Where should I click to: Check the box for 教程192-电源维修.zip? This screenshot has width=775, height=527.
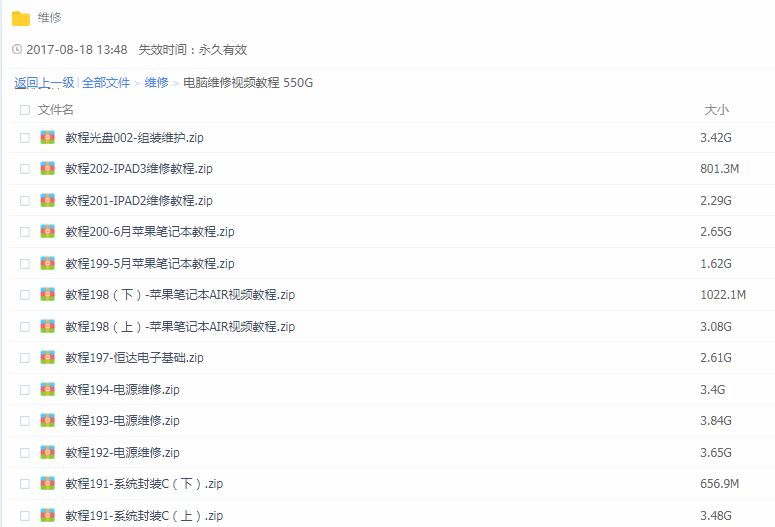click(25, 453)
